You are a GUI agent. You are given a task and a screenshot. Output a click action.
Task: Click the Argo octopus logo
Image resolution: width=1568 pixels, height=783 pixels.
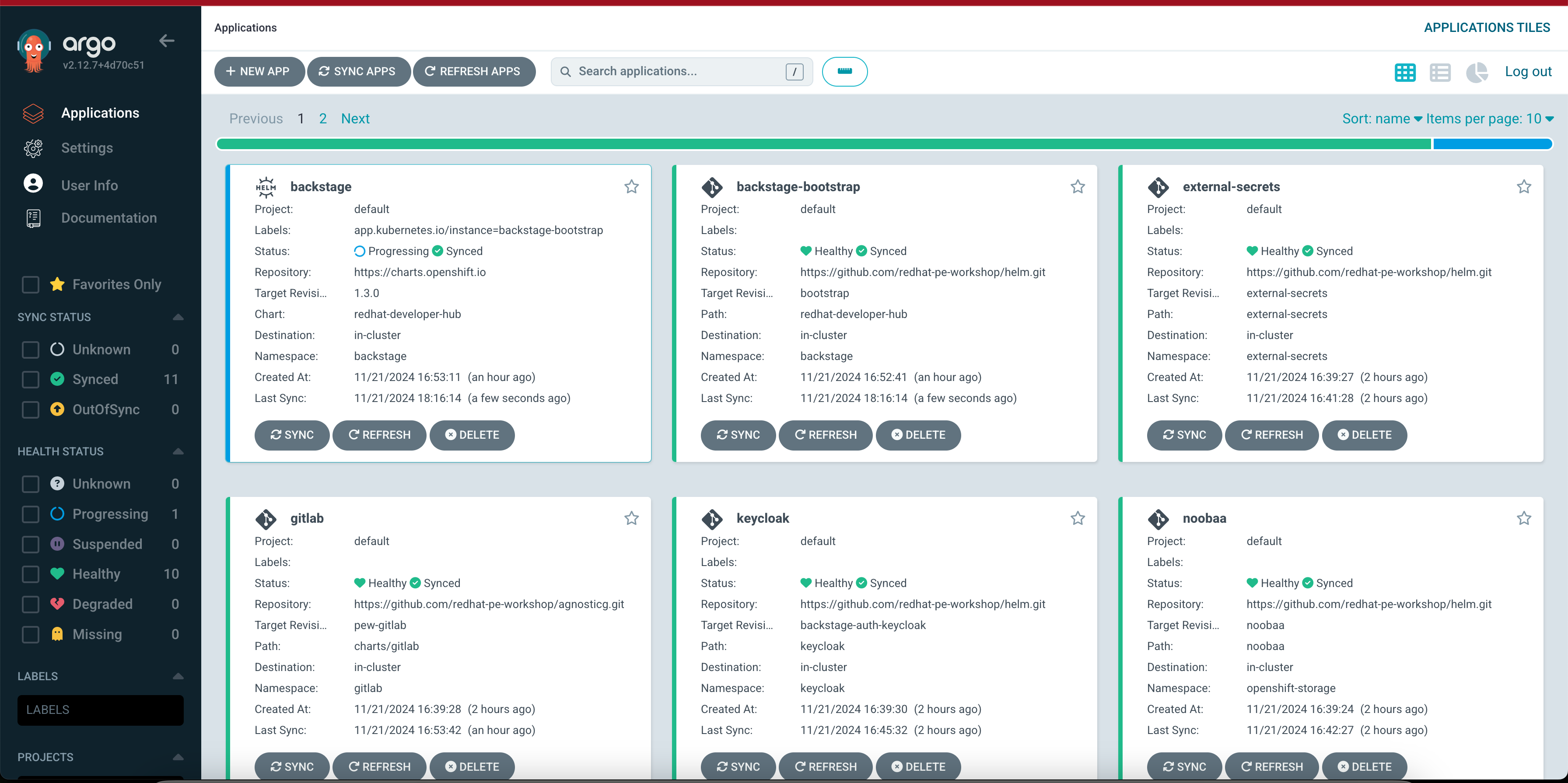coord(34,51)
